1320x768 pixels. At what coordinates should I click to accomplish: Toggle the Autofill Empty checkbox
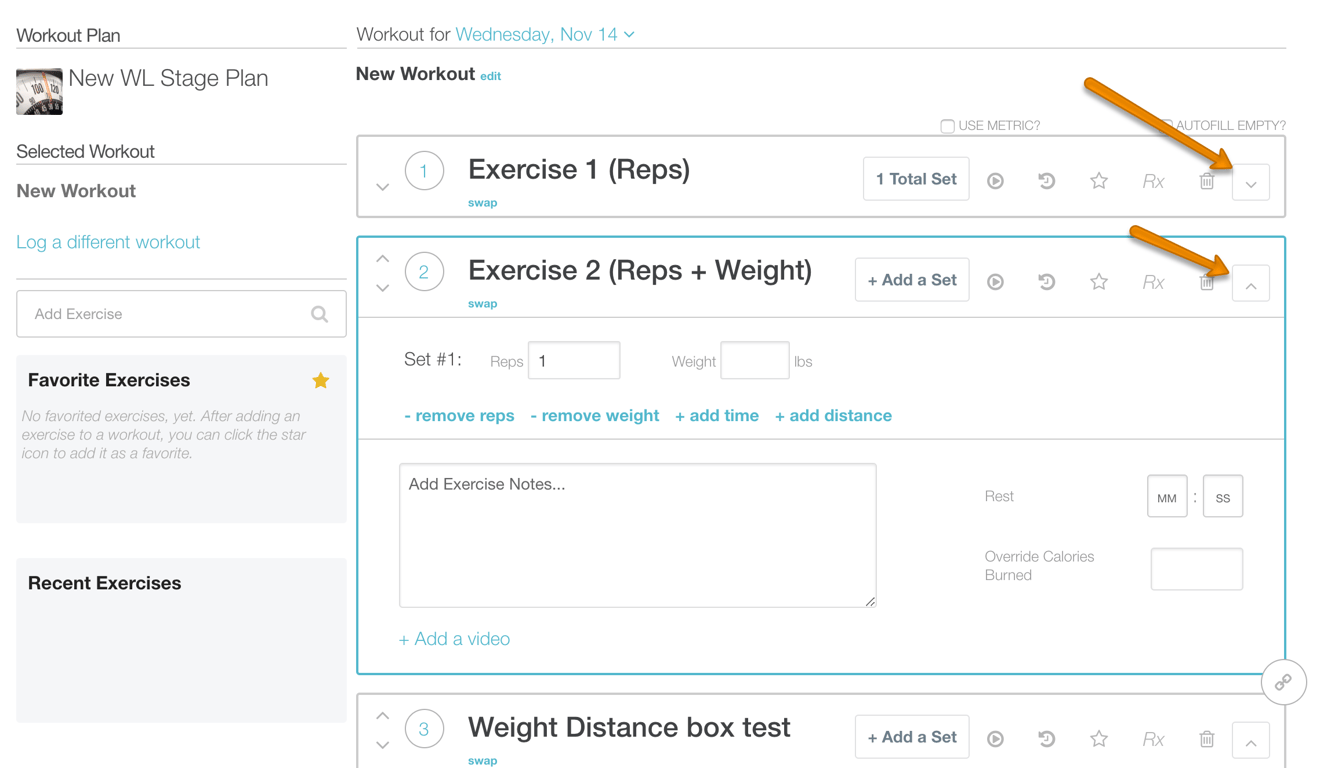[x=1167, y=125]
